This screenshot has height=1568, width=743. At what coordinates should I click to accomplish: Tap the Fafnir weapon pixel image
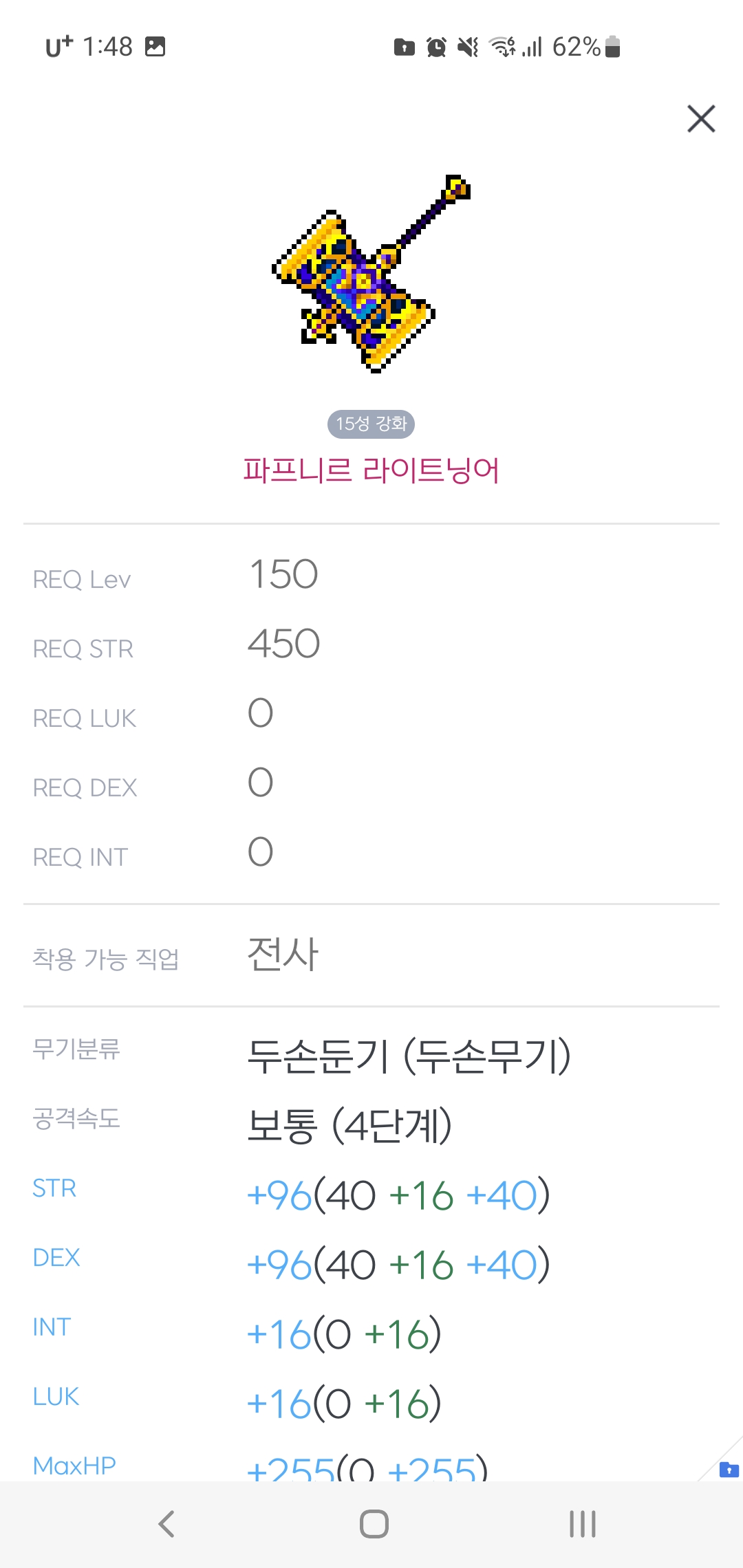(370, 274)
